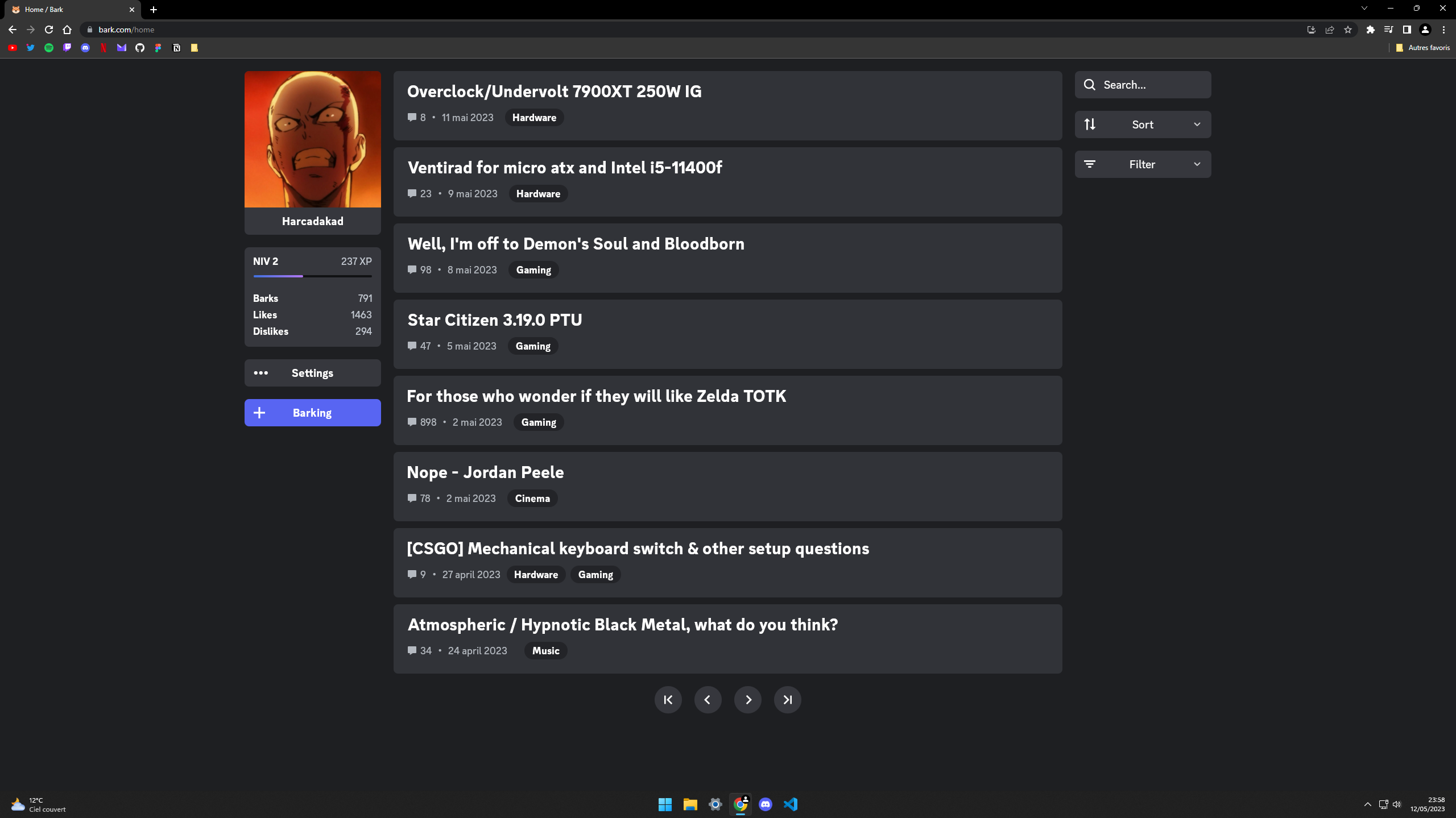Click the search magnifier icon
1456x818 pixels.
click(1089, 85)
